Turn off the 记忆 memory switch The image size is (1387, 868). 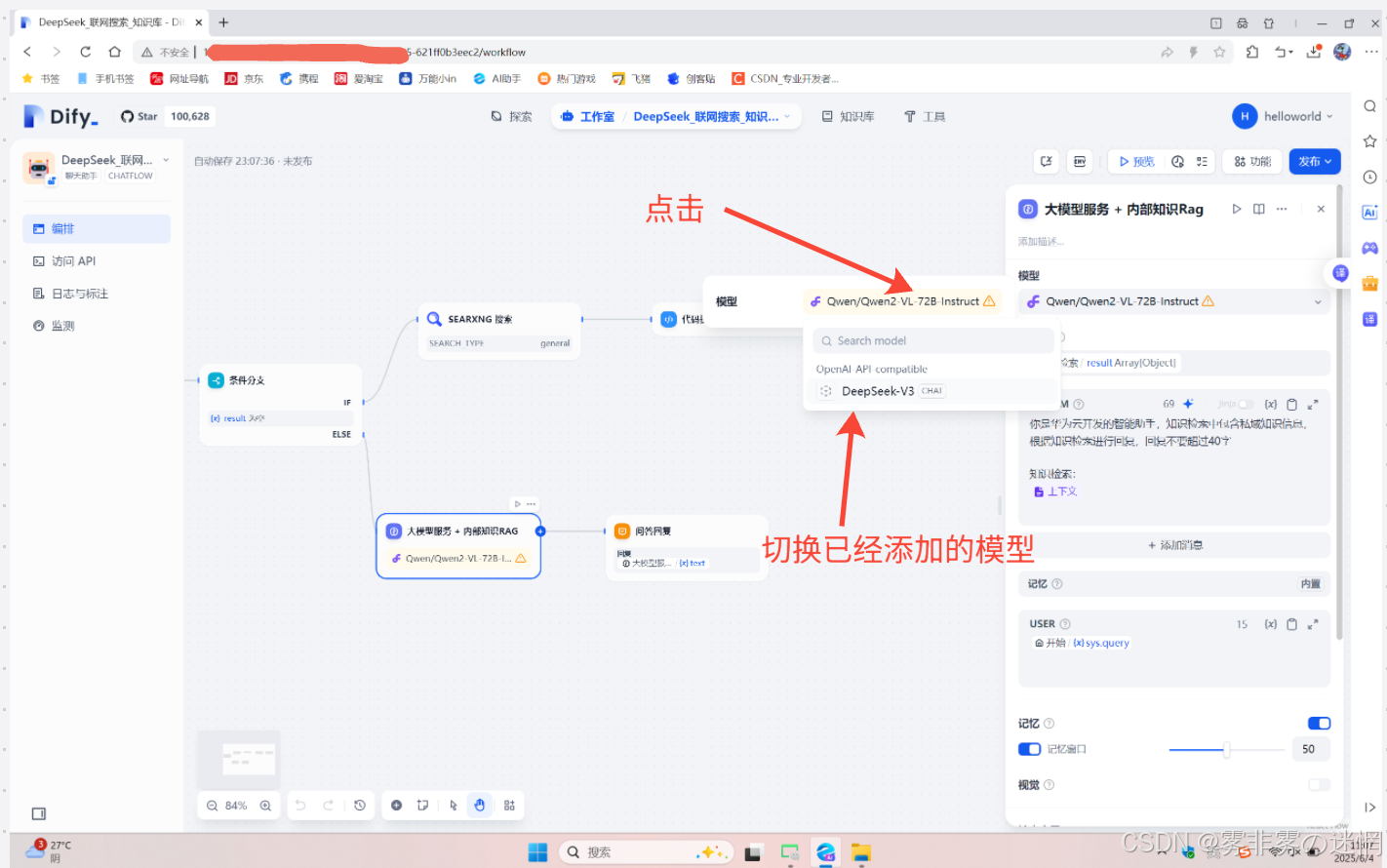coord(1319,723)
